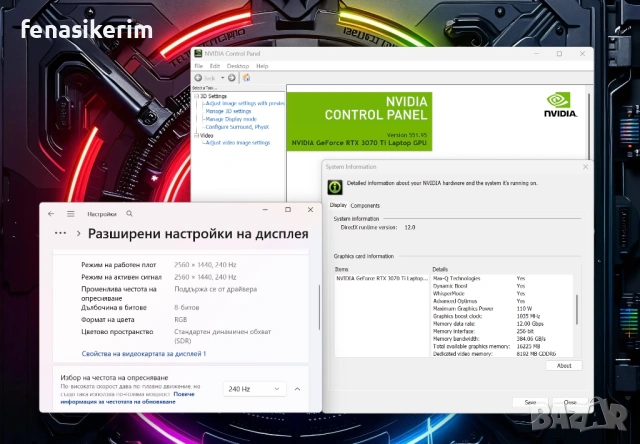The width and height of the screenshot is (640, 444).
Task: Select Configure Surround, PhysX in task tree
Action: (x=237, y=127)
